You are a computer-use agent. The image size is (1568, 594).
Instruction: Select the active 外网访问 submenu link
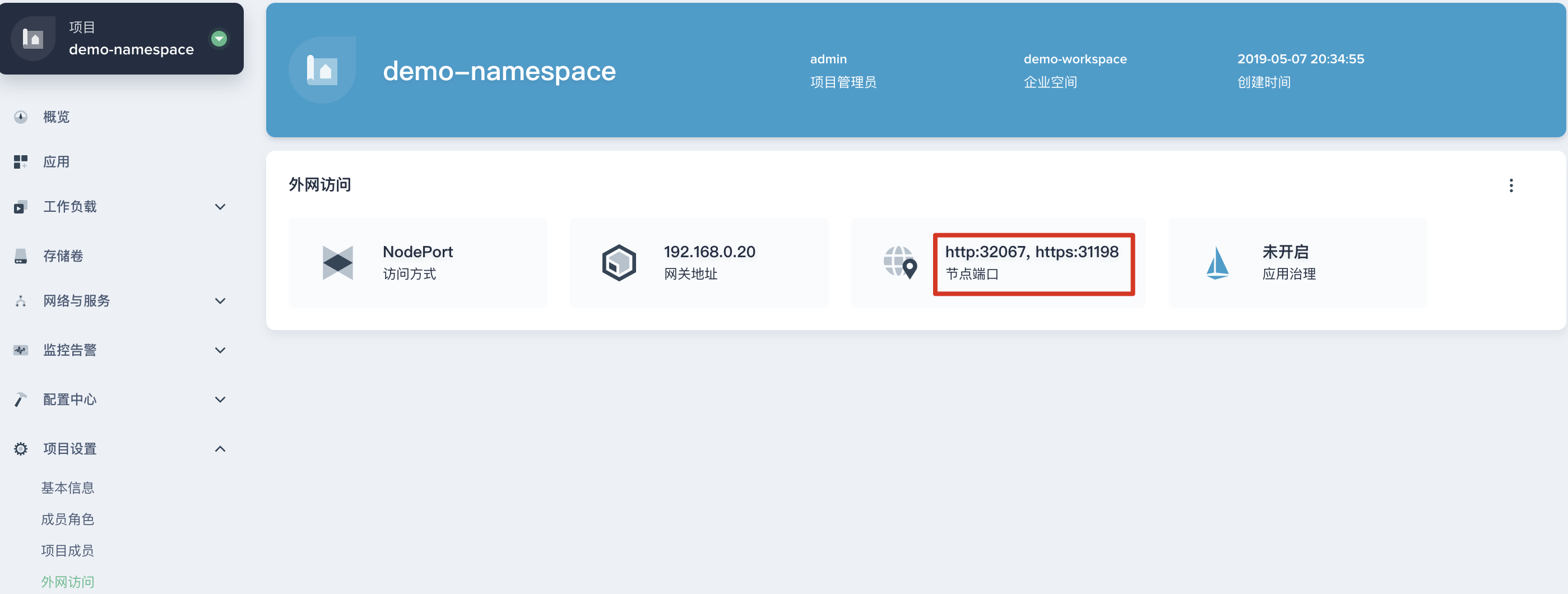pos(68,582)
